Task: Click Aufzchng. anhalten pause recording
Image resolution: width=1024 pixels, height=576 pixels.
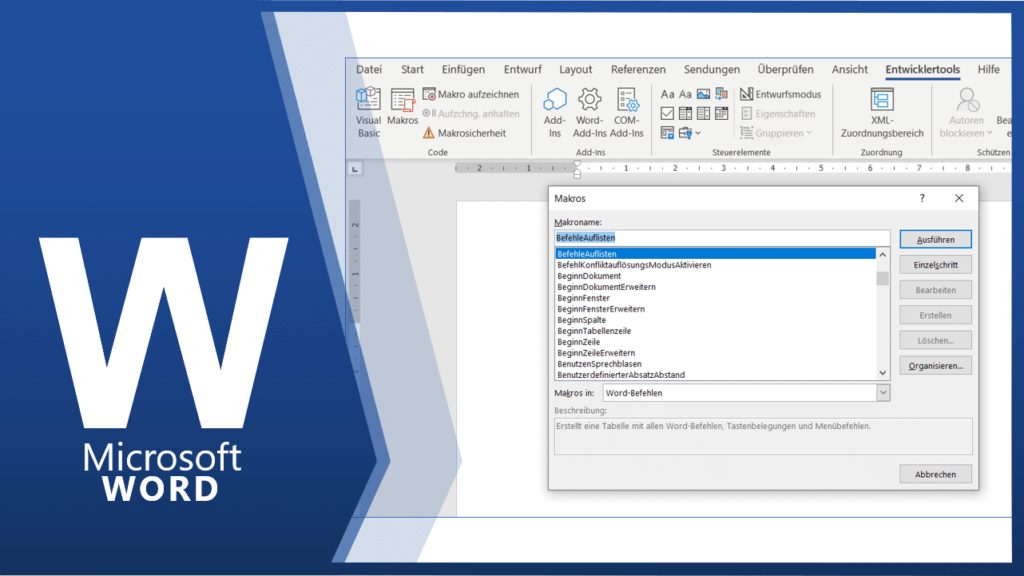Action: (x=471, y=114)
